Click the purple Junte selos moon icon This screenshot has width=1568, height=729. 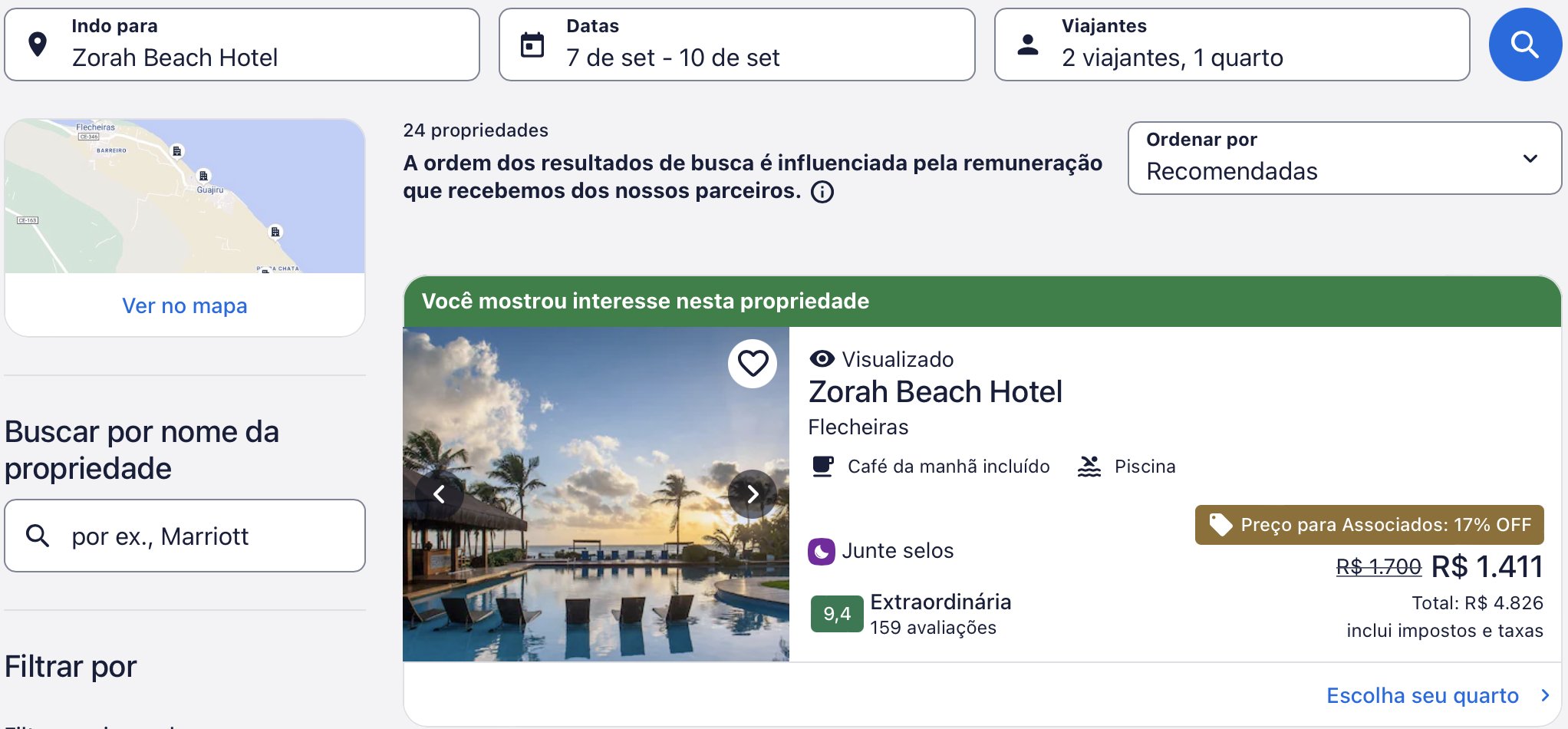pyautogui.click(x=821, y=551)
